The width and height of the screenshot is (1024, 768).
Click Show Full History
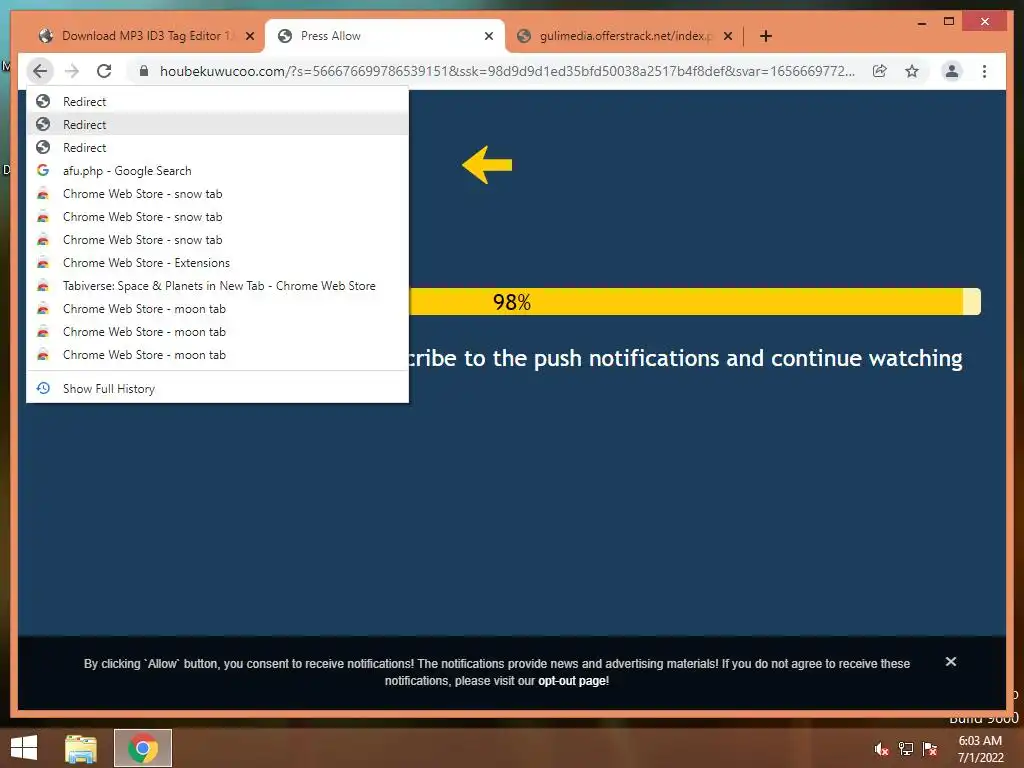[x=217, y=389]
